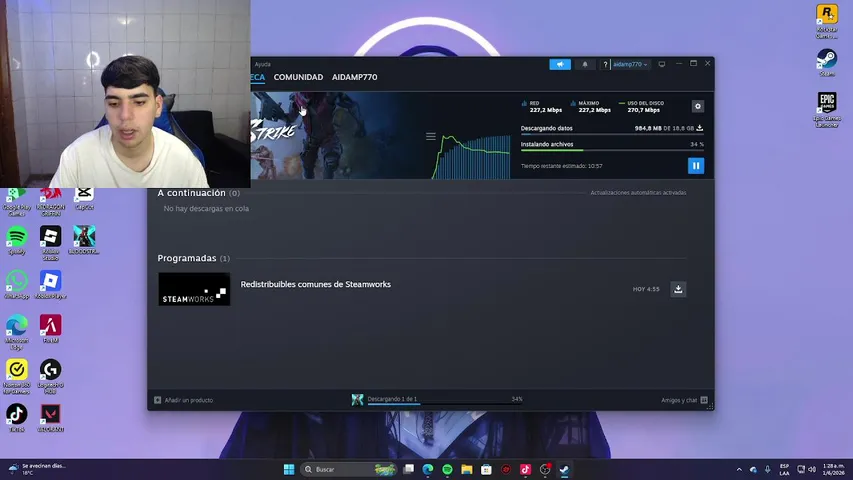Open the AIDAMP770 profile tab
This screenshot has height=480, width=853.
click(354, 77)
